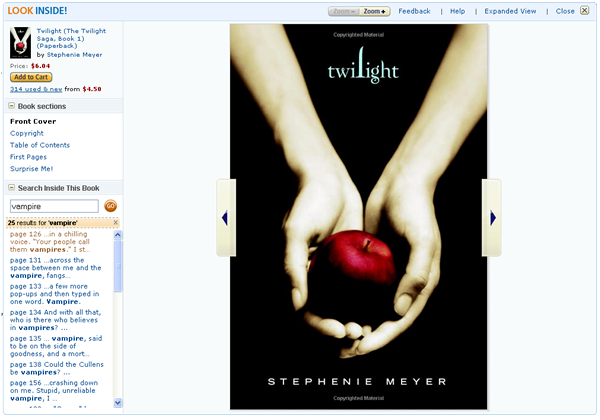
Task: Click the results list scroll up arrow
Action: [118, 235]
